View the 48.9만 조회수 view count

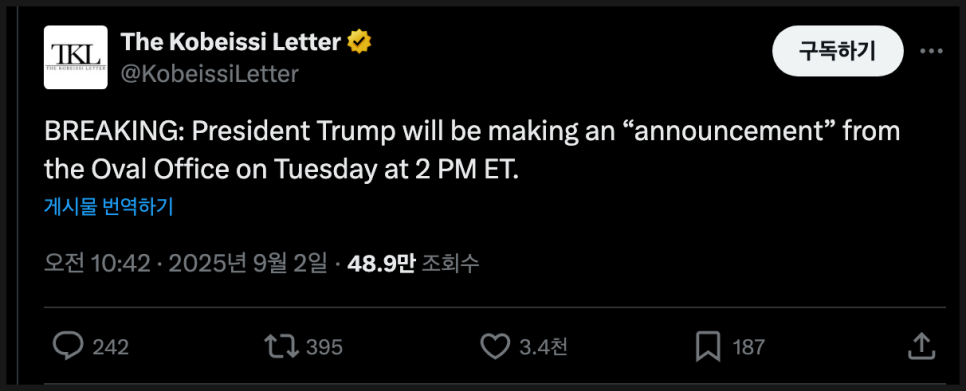[x=413, y=264]
